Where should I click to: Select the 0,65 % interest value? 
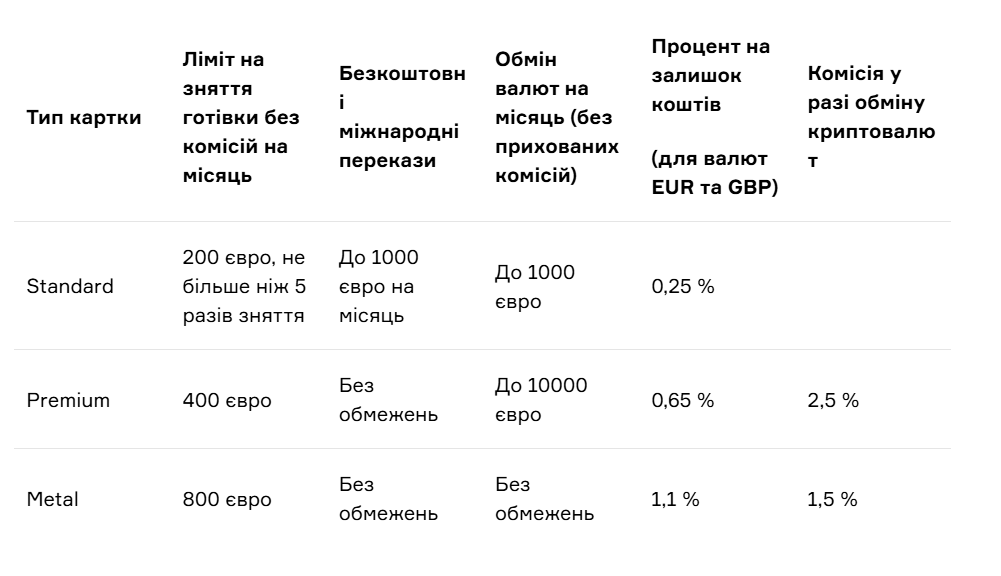click(682, 400)
